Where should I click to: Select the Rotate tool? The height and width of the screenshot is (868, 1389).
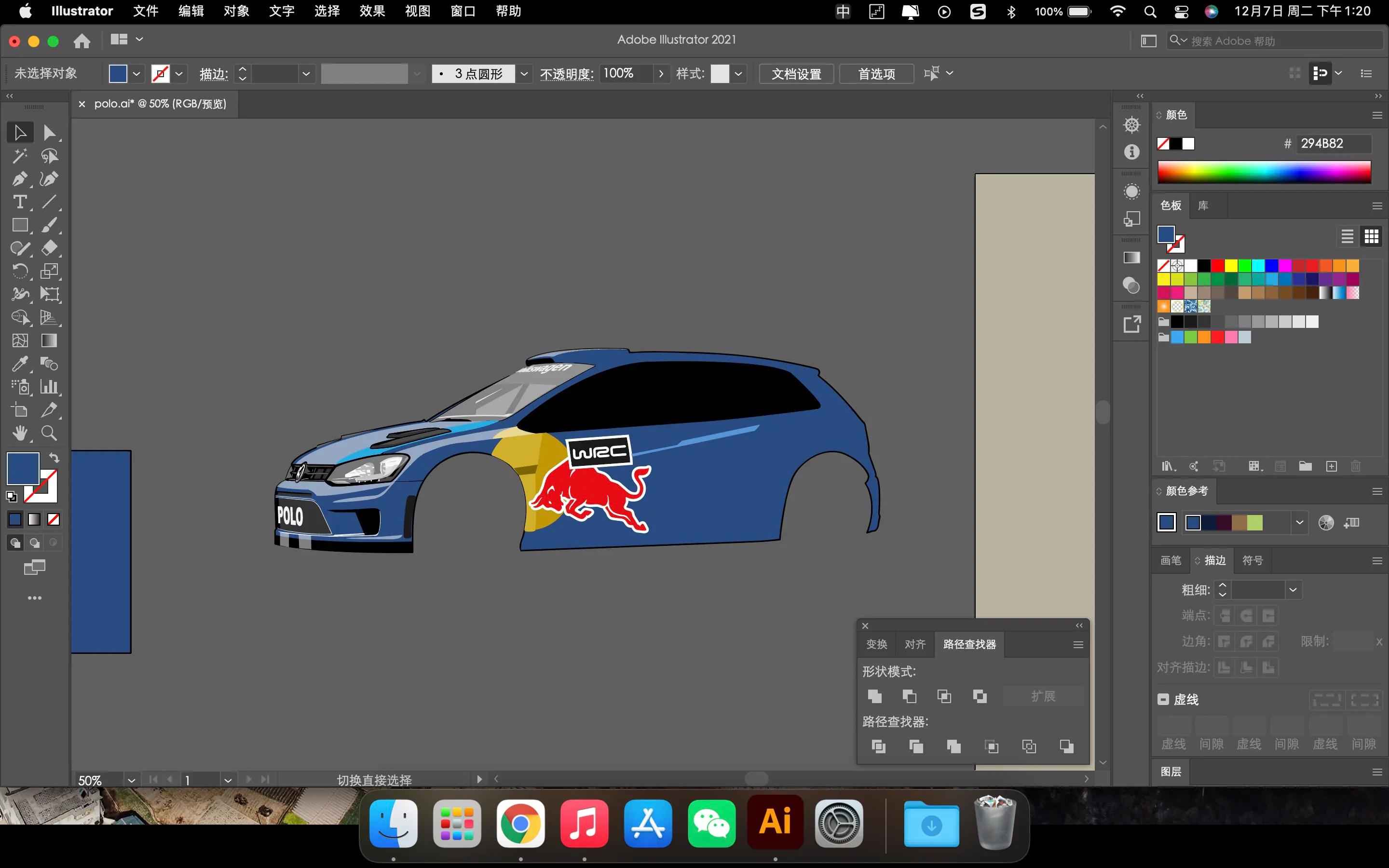tap(20, 271)
